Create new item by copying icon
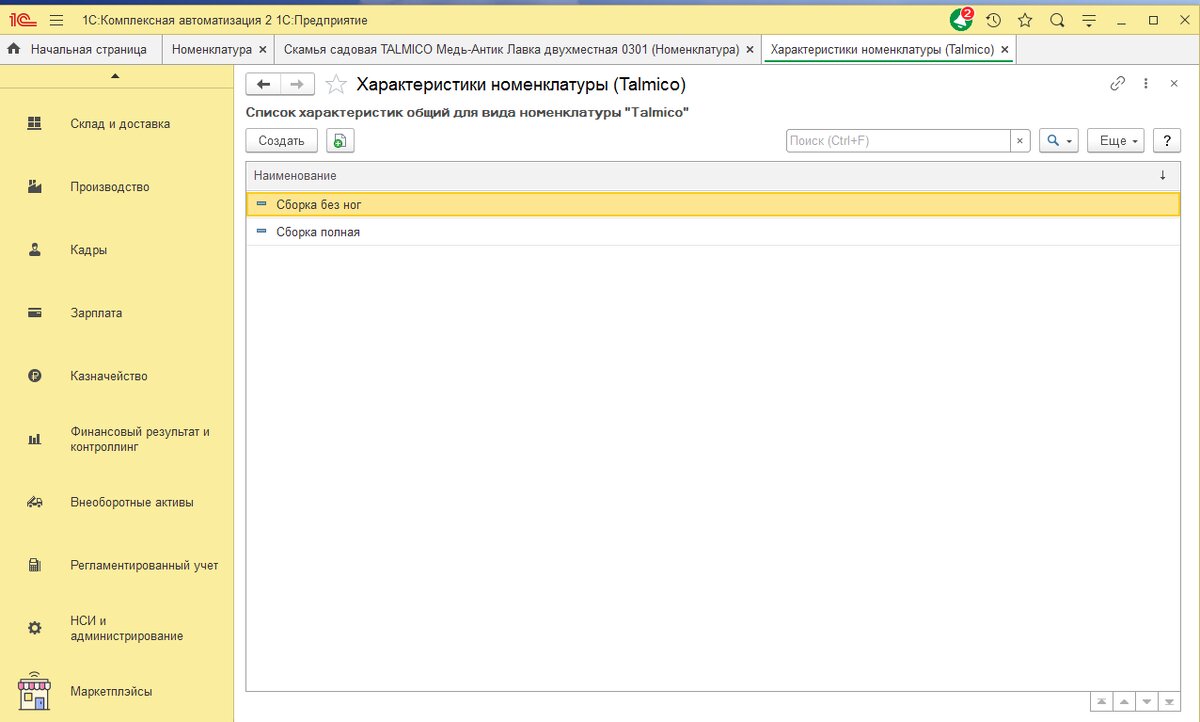The image size is (1200, 722). click(x=340, y=141)
